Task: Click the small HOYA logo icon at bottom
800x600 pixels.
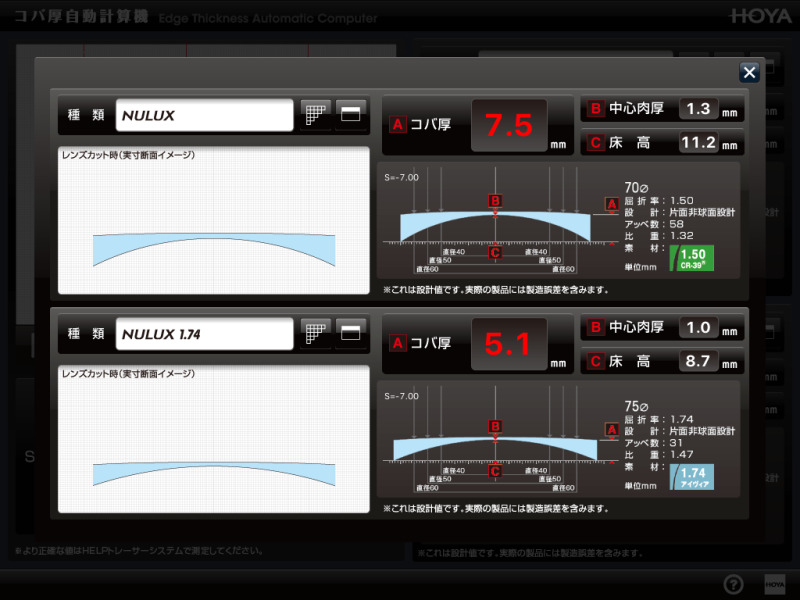Action: pyautogui.click(x=774, y=584)
